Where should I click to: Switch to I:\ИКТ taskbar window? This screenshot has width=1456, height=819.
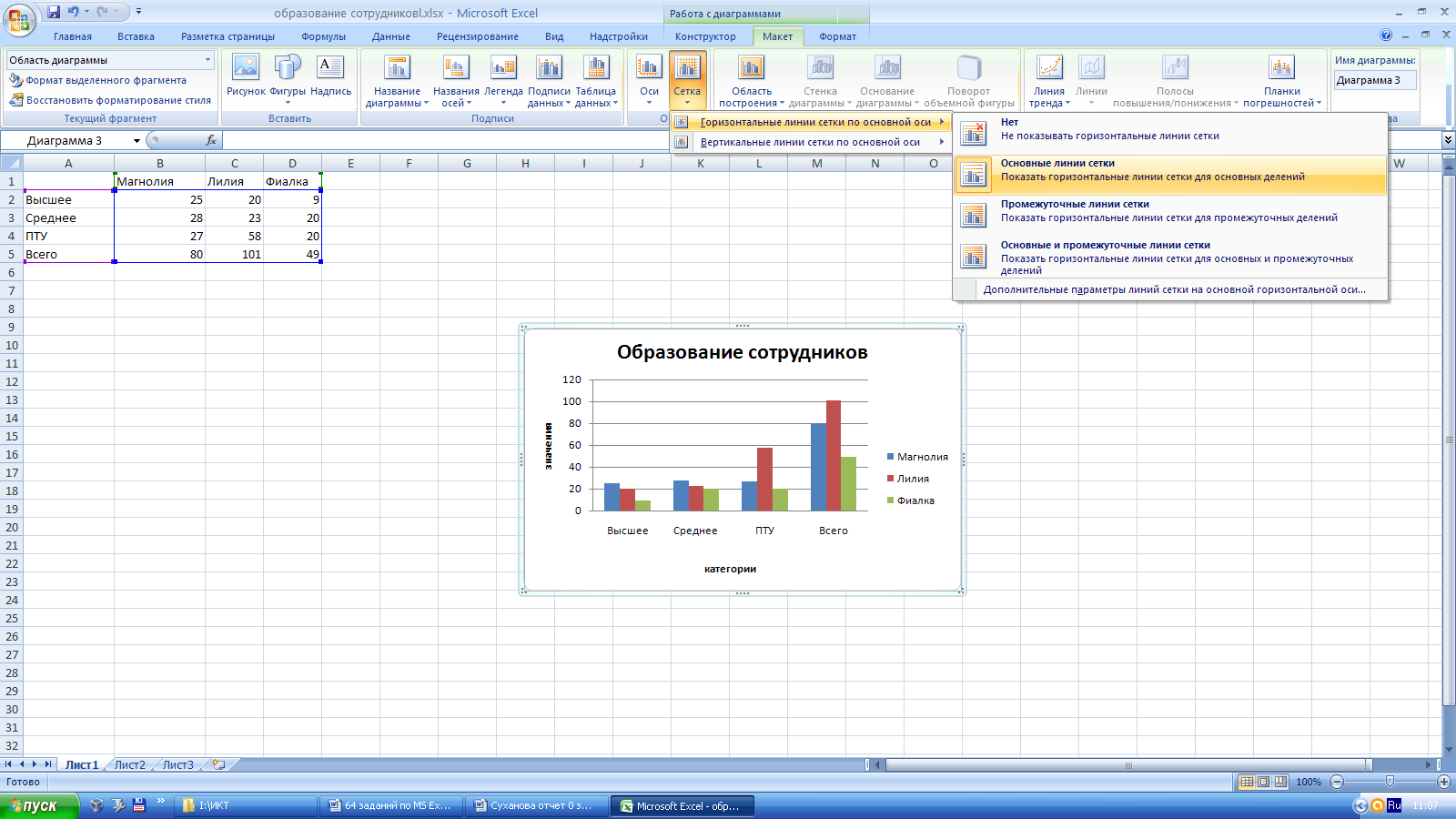tap(246, 805)
